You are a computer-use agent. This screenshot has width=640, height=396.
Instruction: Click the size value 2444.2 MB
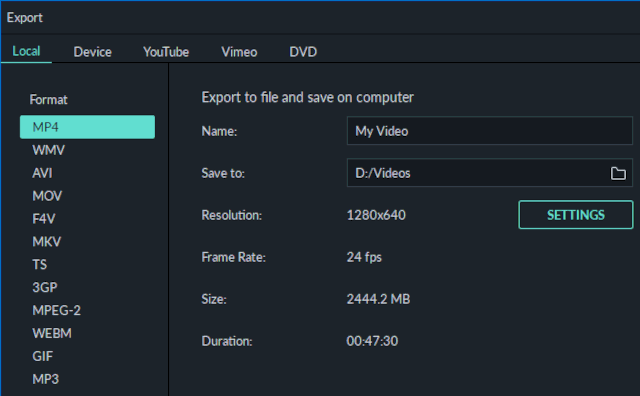(378, 299)
